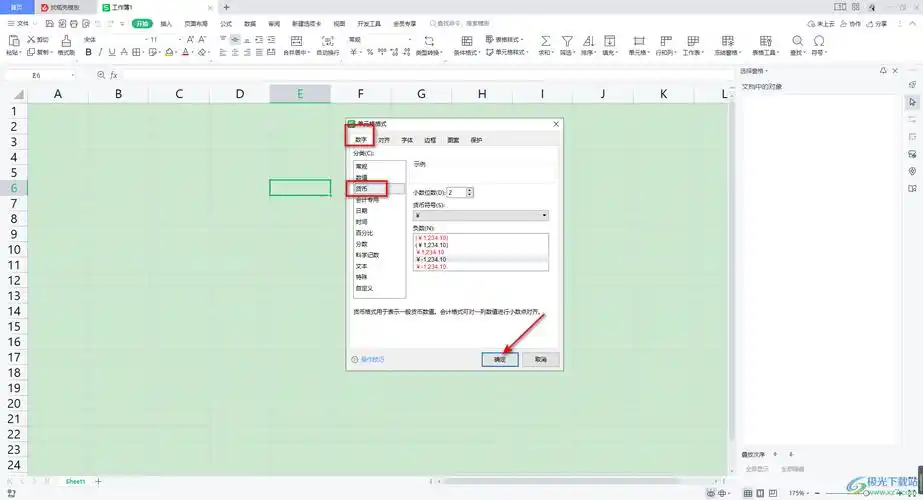This screenshot has width=923, height=500.
Task: Click the Rows and Columns icon
Action: (666, 41)
